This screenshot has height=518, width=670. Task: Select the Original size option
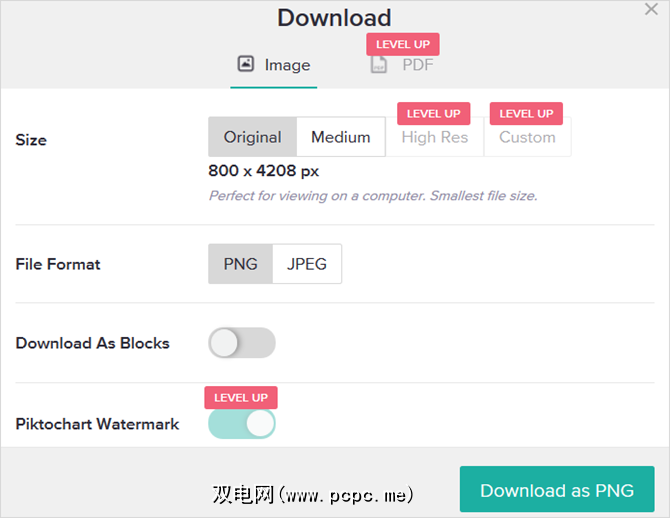pos(252,137)
